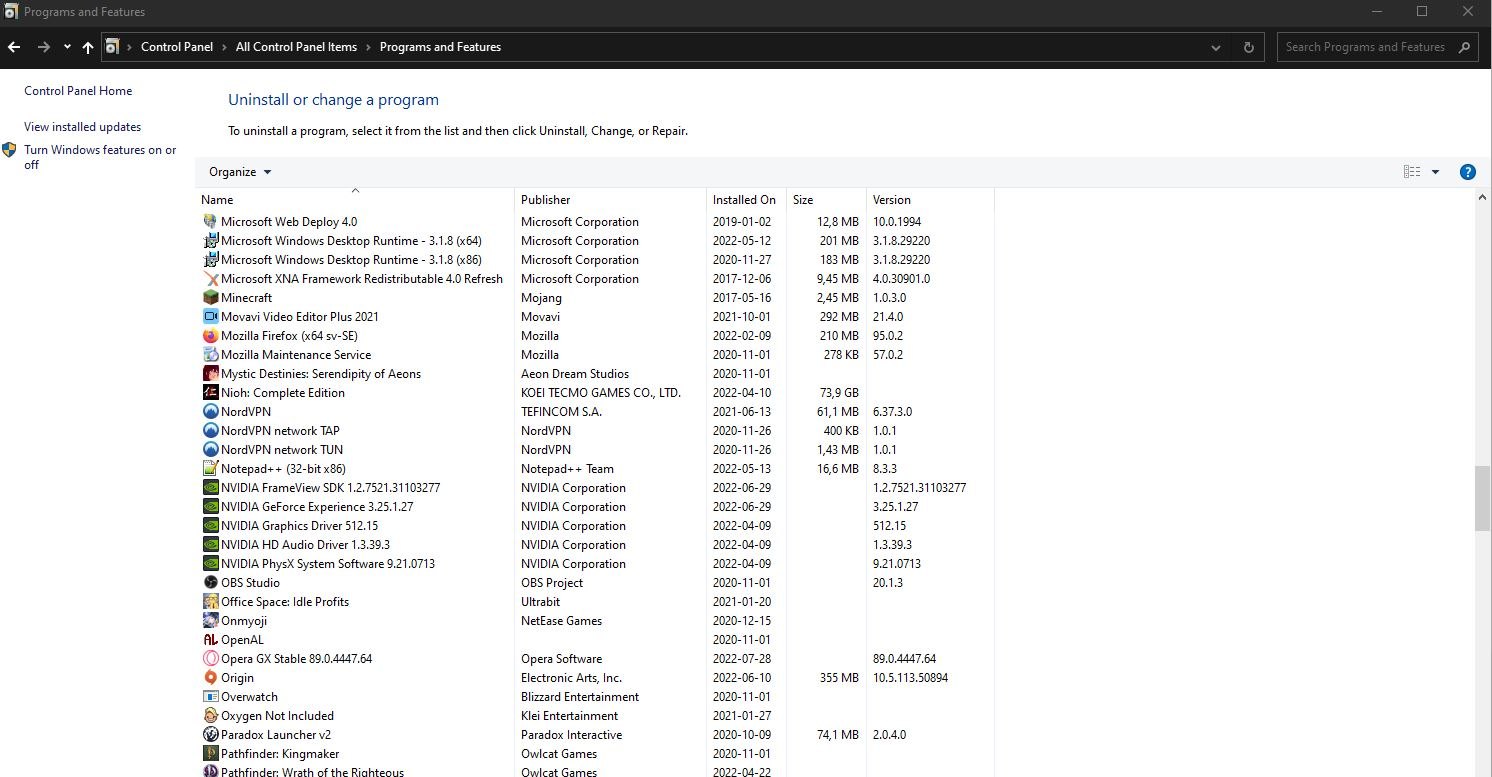Select NVIDIA GeForce Experience icon
The image size is (1492, 777).
tap(210, 507)
